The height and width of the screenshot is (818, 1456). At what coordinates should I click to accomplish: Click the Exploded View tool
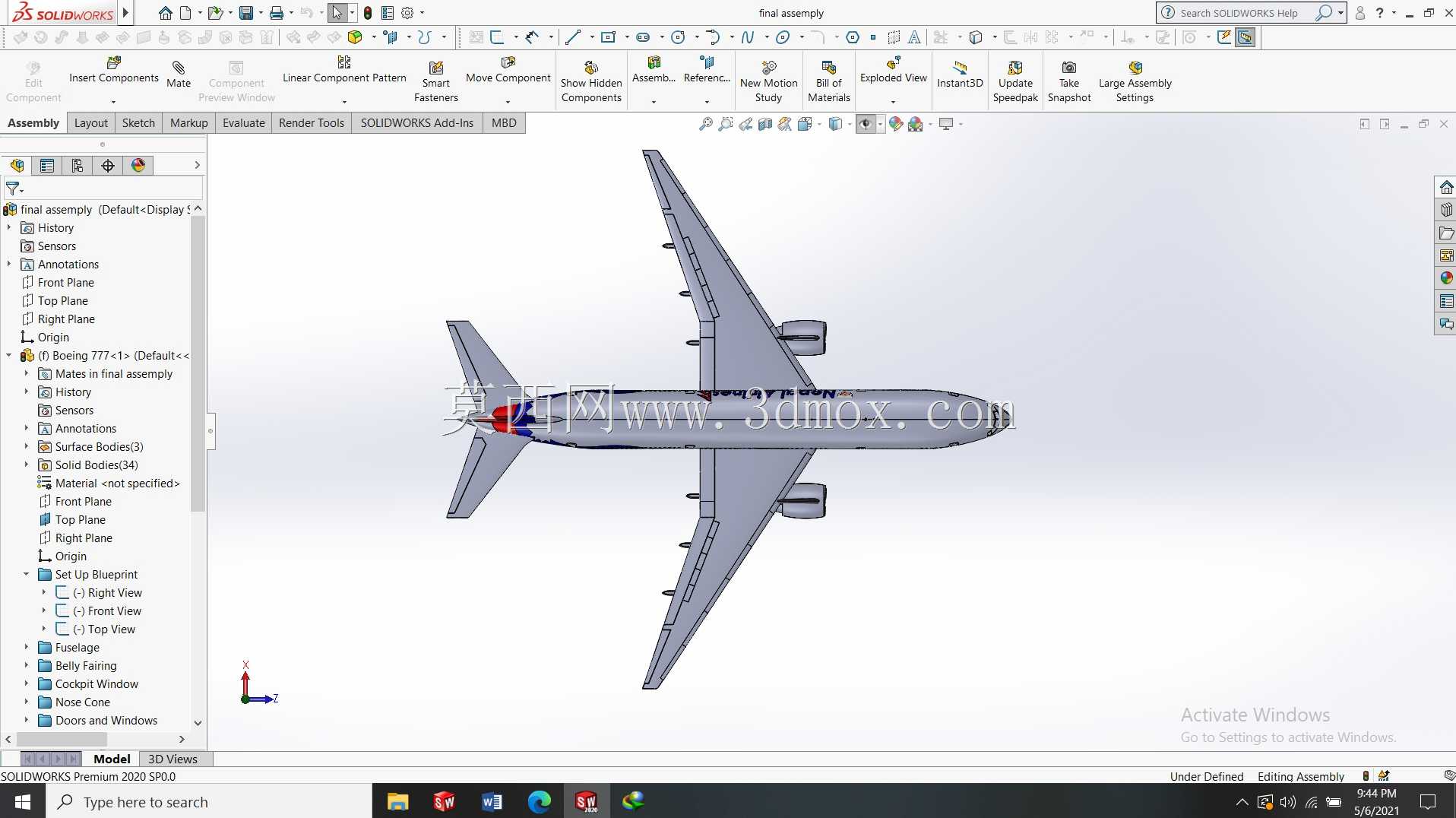coord(894,70)
